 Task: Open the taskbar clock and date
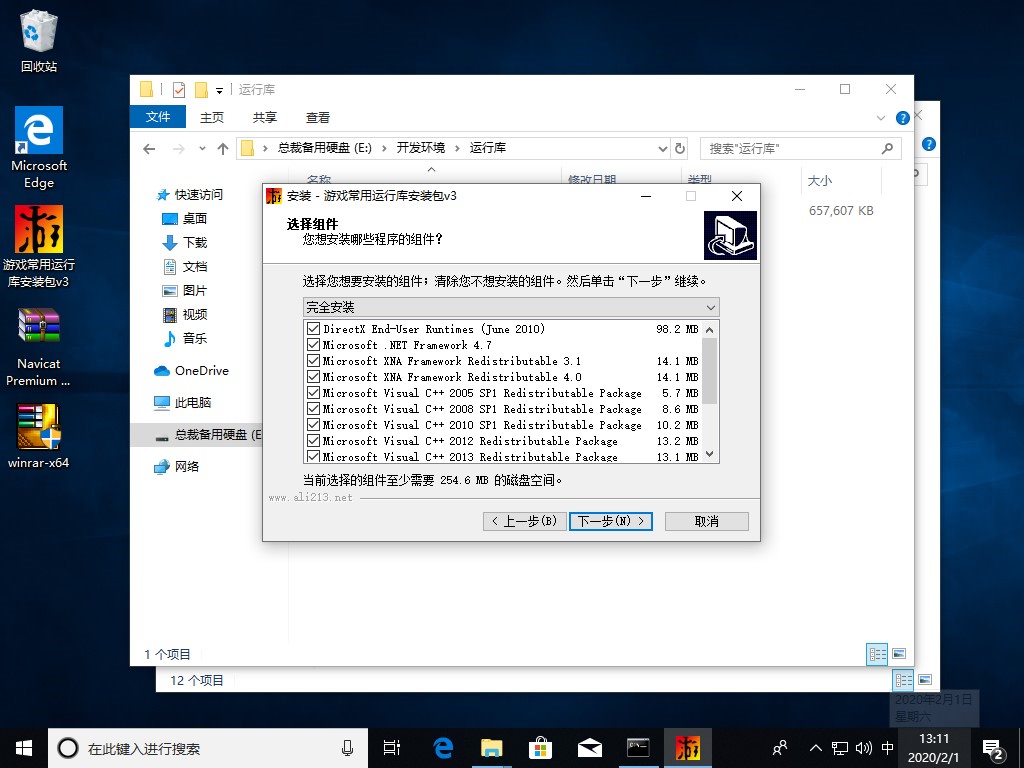[934, 748]
